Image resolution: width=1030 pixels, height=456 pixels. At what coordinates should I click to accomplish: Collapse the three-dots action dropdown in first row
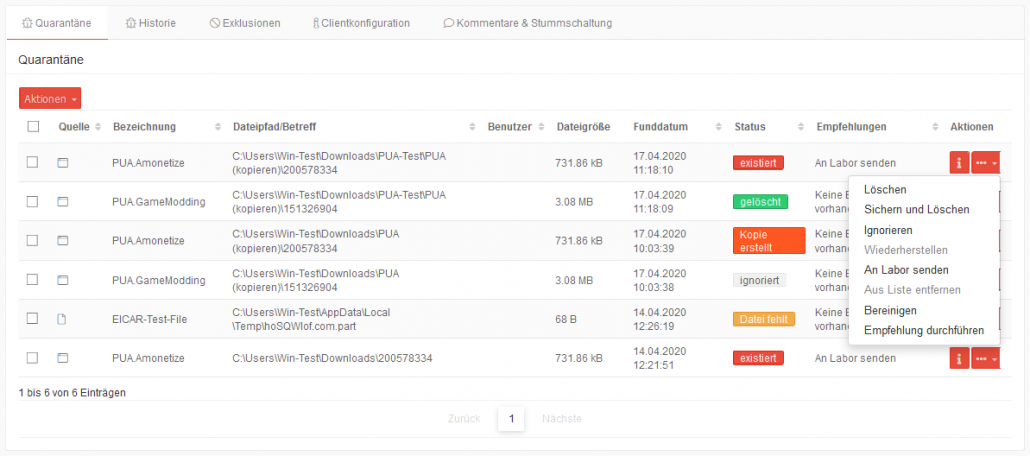click(985, 162)
